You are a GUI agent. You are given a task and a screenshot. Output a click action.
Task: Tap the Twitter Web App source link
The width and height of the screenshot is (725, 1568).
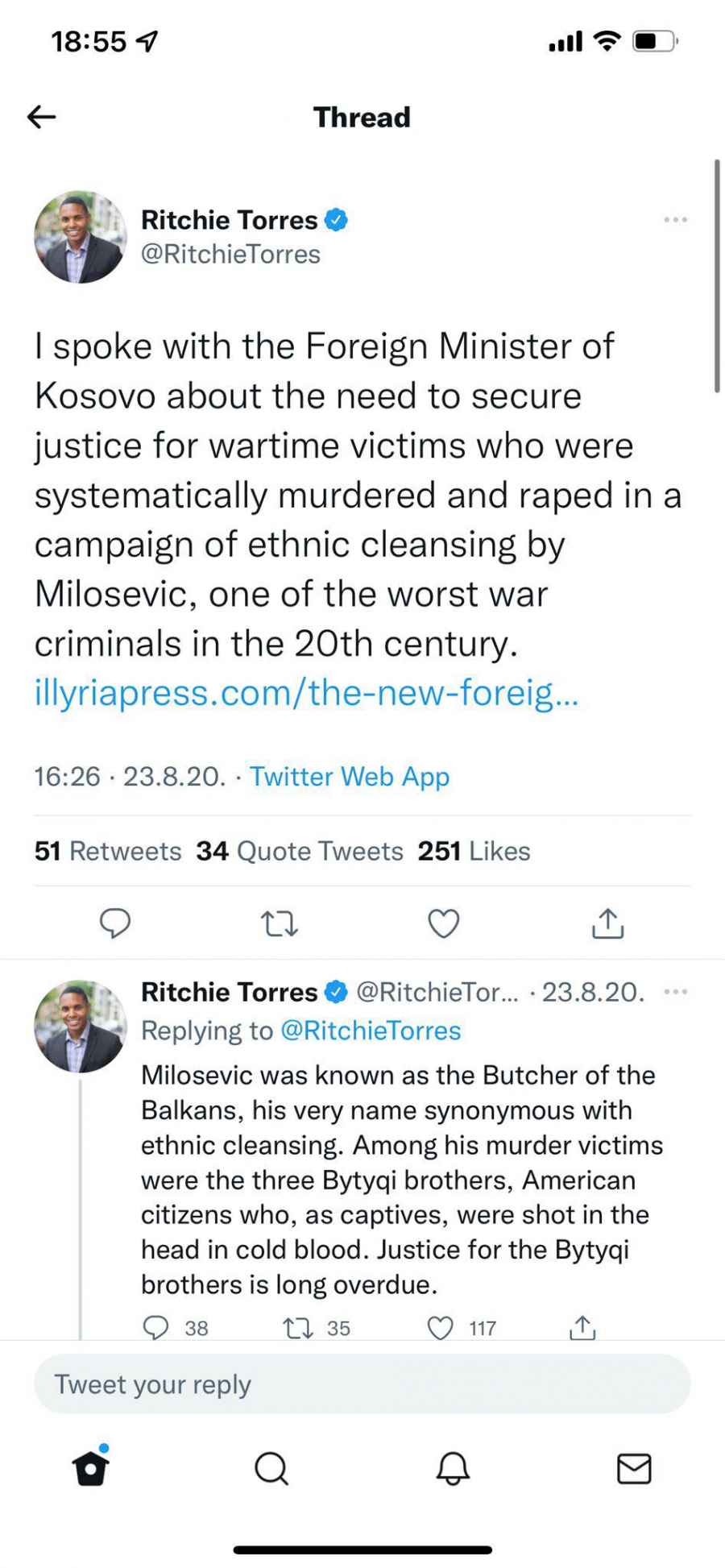(x=349, y=777)
